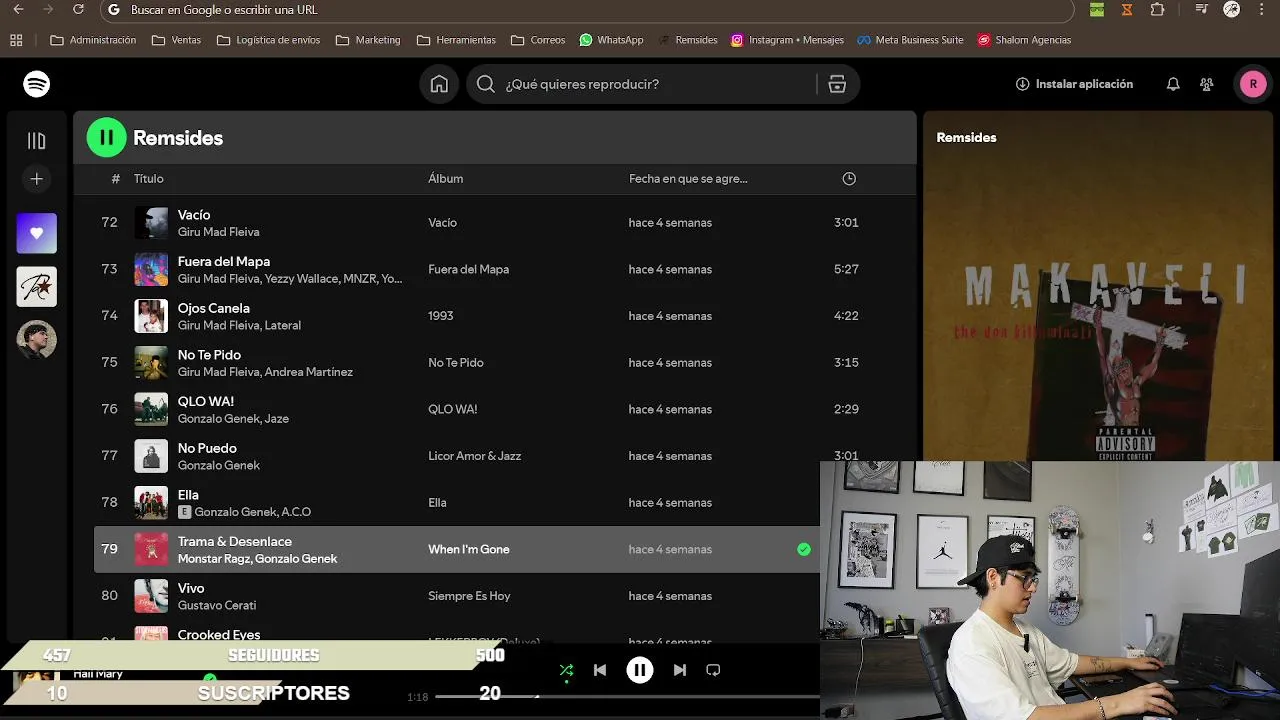Open browser extensions puzzle icon

1157,9
